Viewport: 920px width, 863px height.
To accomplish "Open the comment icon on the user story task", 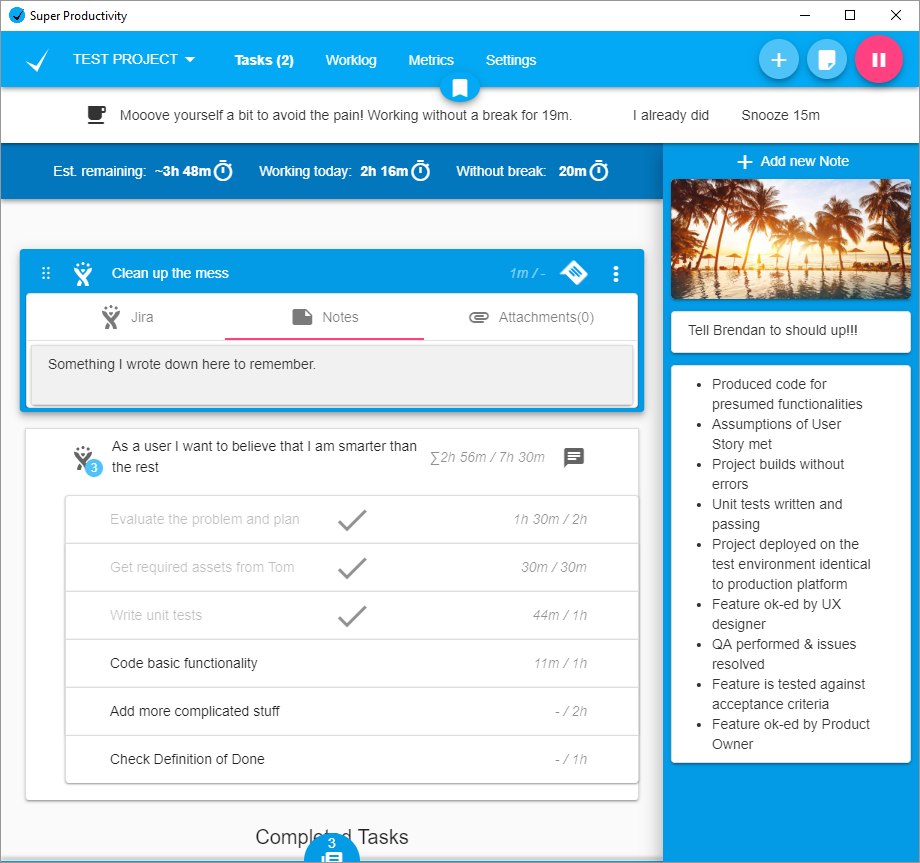I will pyautogui.click(x=573, y=457).
